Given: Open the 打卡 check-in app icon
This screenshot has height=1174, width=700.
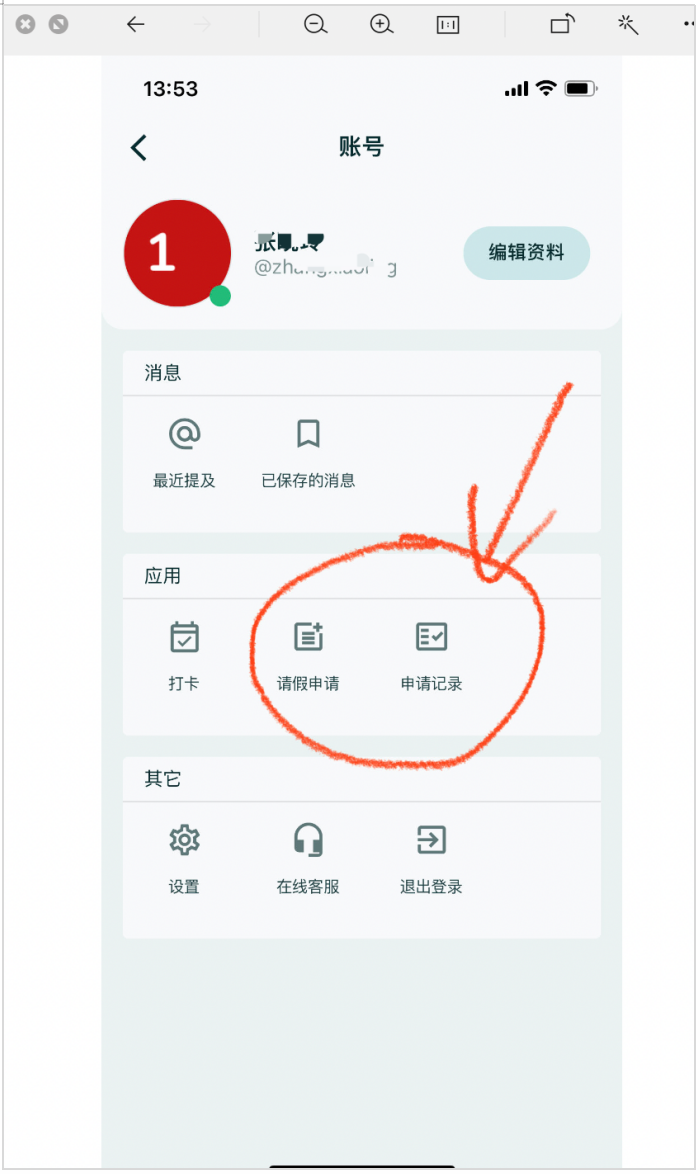Looking at the screenshot, I should pyautogui.click(x=184, y=638).
